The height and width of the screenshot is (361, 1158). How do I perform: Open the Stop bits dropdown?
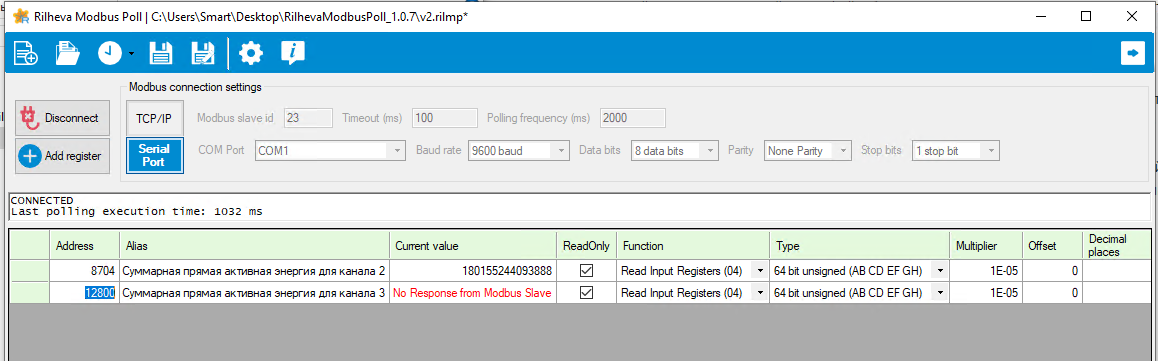pos(956,151)
